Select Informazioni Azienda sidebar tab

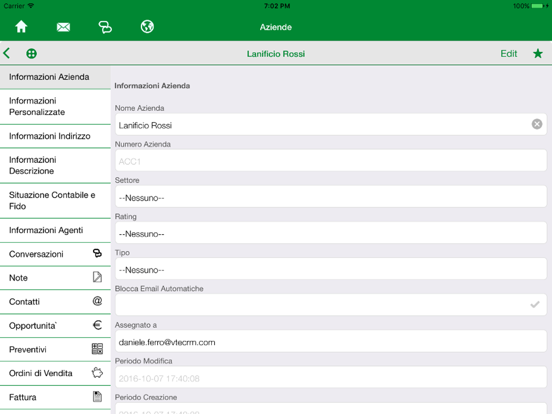(x=55, y=77)
